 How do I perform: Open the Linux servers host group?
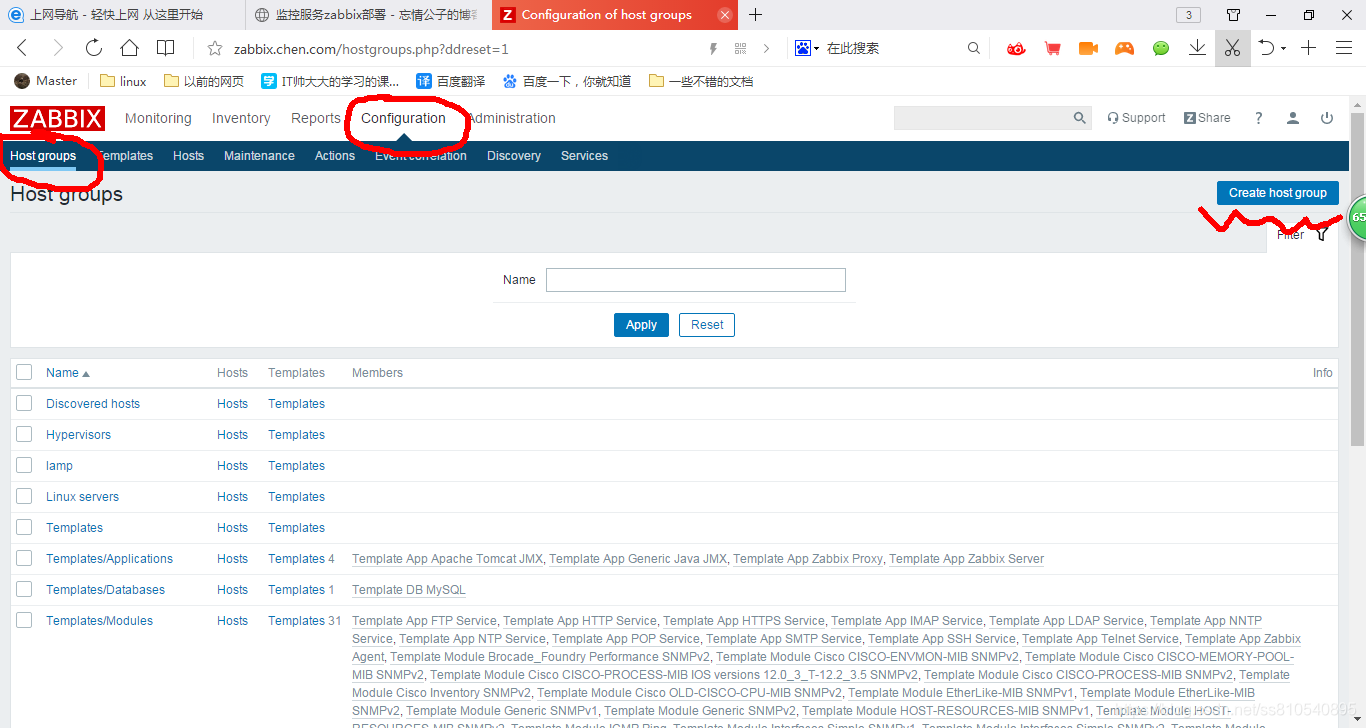click(82, 497)
